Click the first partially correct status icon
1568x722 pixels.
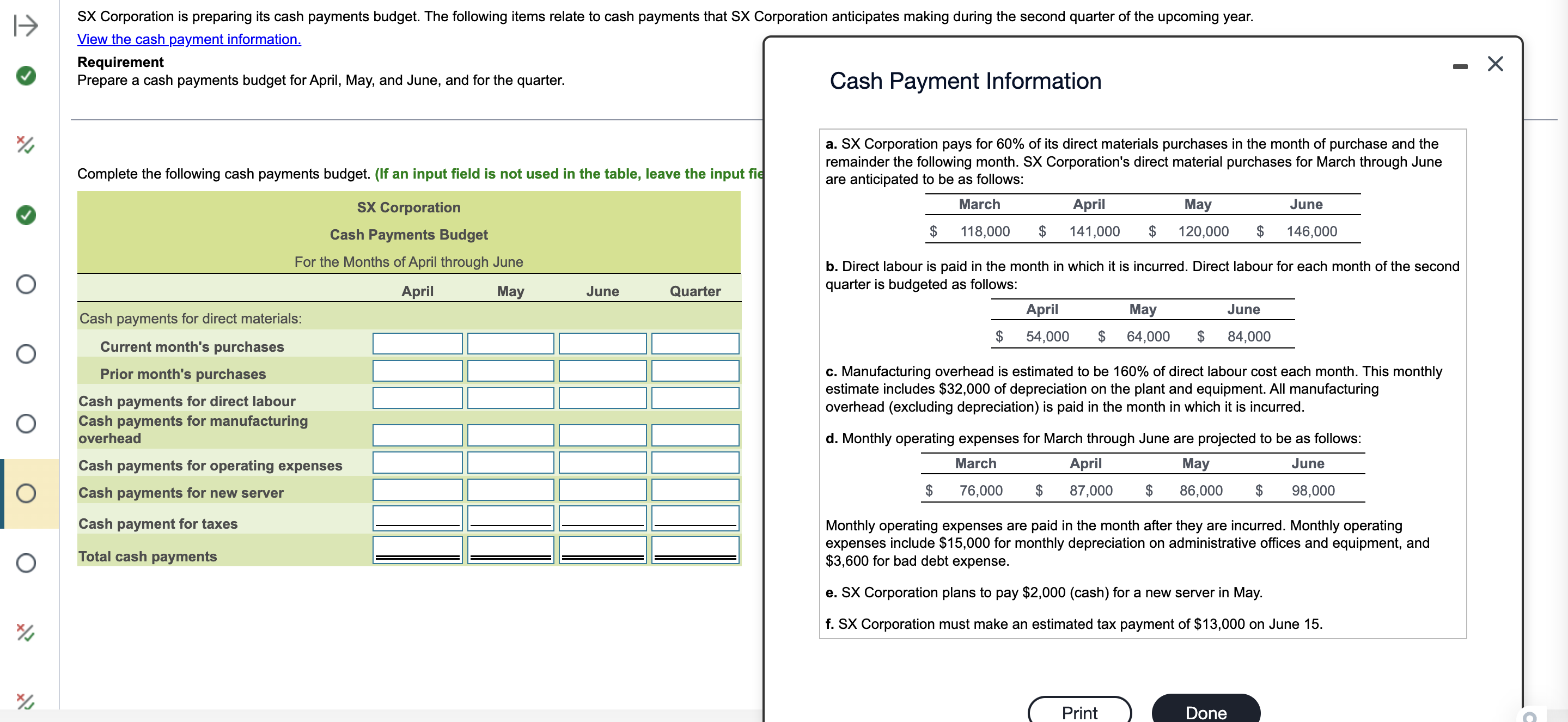click(x=26, y=145)
